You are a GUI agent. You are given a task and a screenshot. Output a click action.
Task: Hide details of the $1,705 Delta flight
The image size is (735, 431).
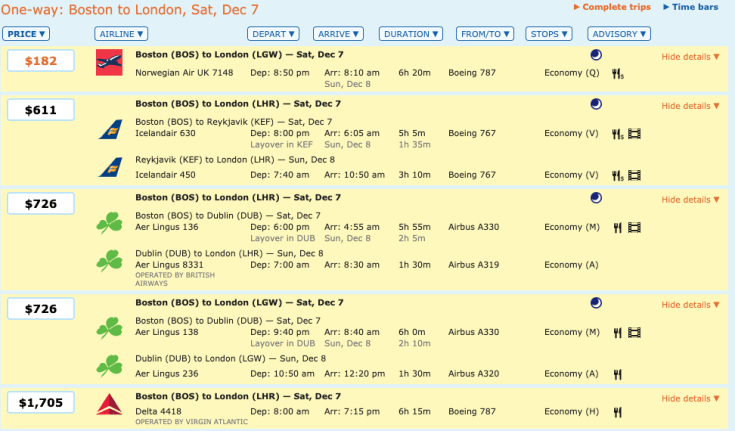(690, 399)
